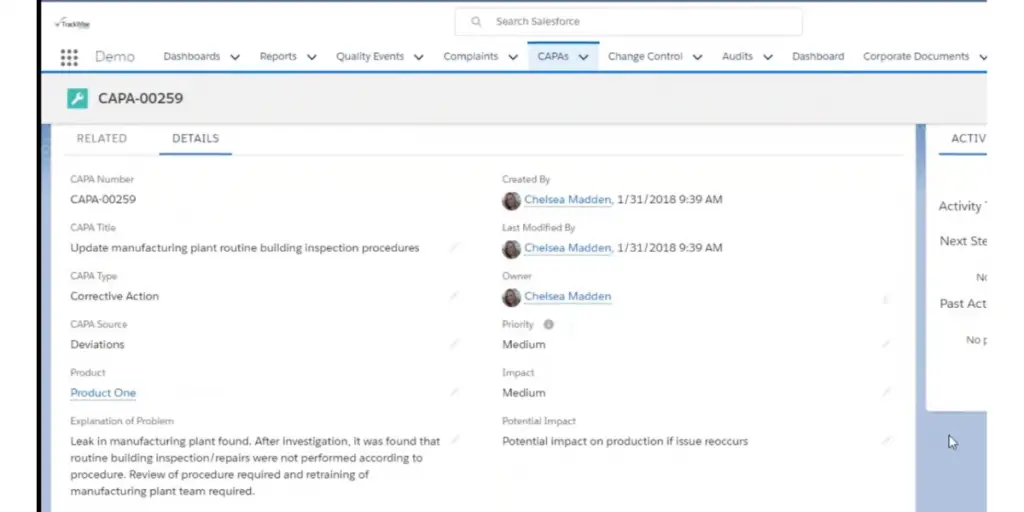
Task: Click Chelsea Madden link under Owner
Action: click(x=568, y=296)
